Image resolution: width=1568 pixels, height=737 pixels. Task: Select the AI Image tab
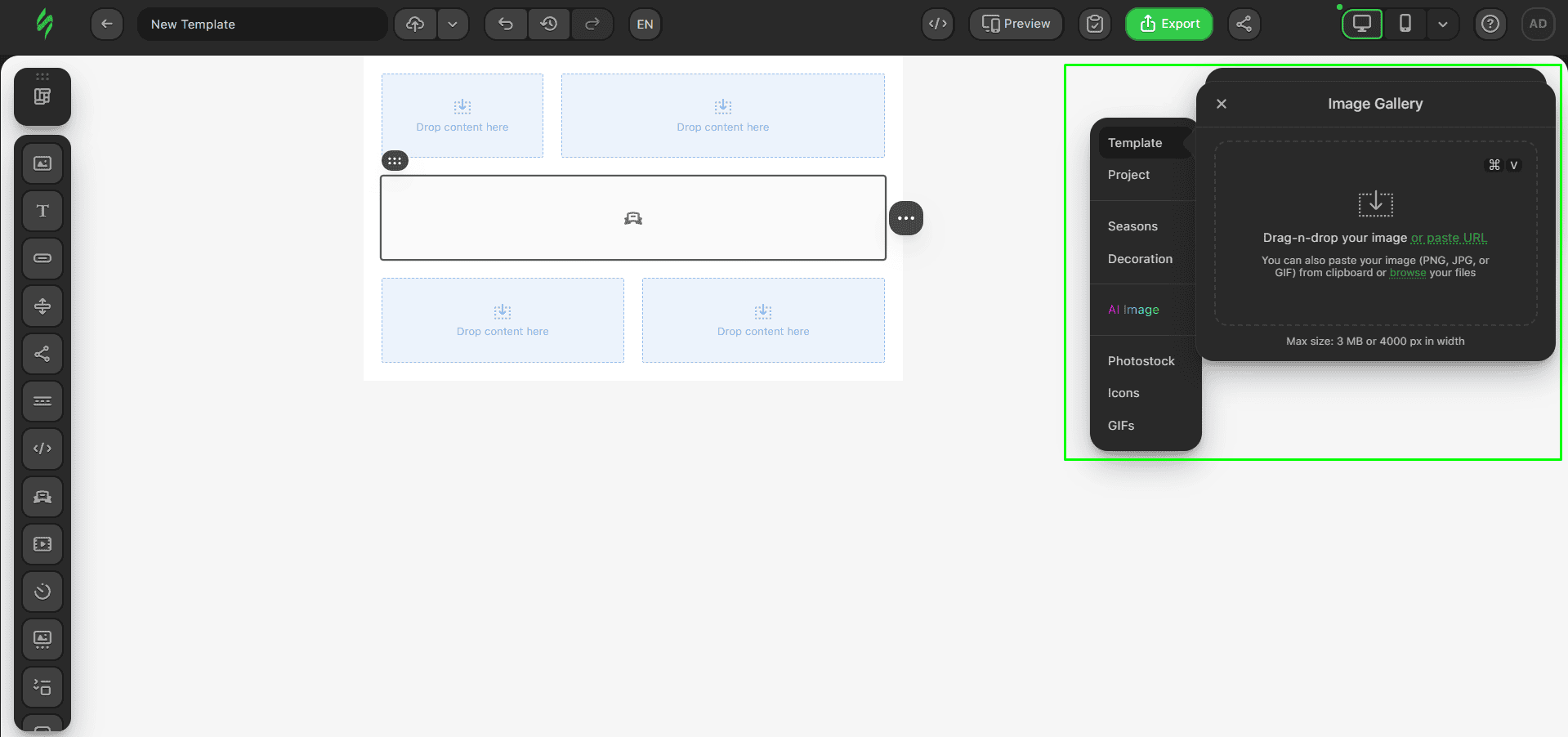pyautogui.click(x=1133, y=310)
